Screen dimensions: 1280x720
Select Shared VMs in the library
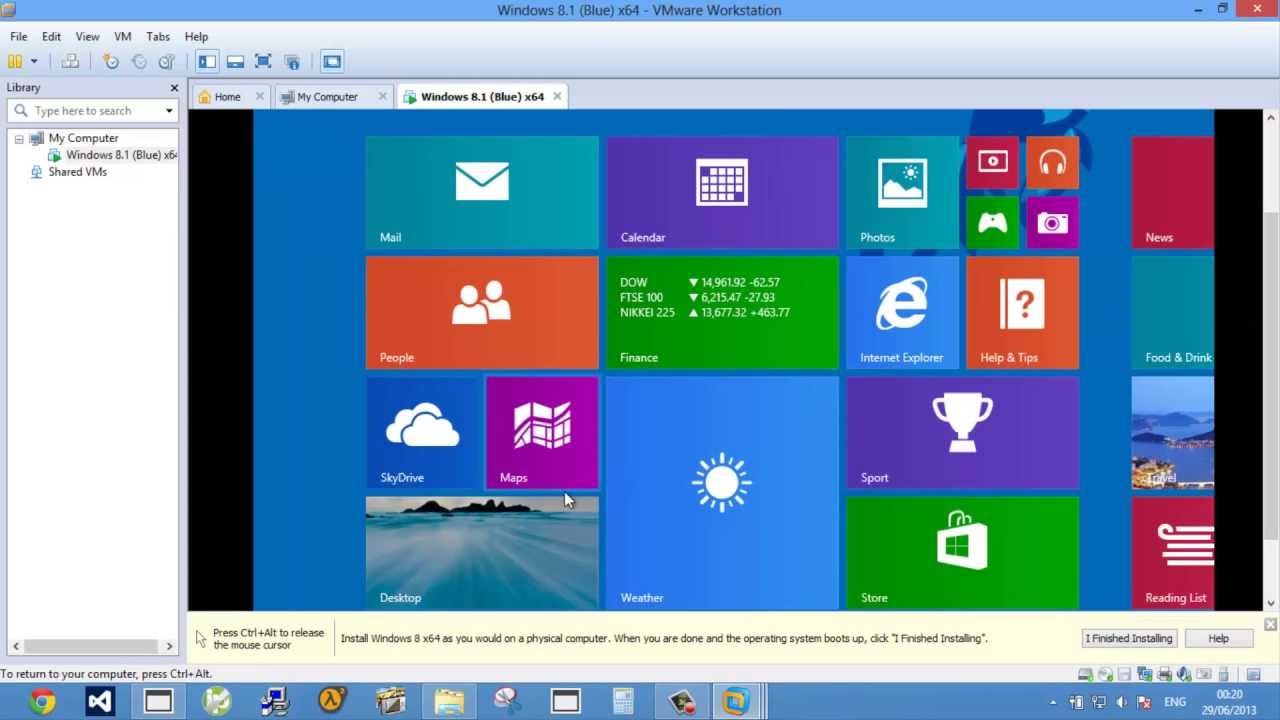pos(77,172)
